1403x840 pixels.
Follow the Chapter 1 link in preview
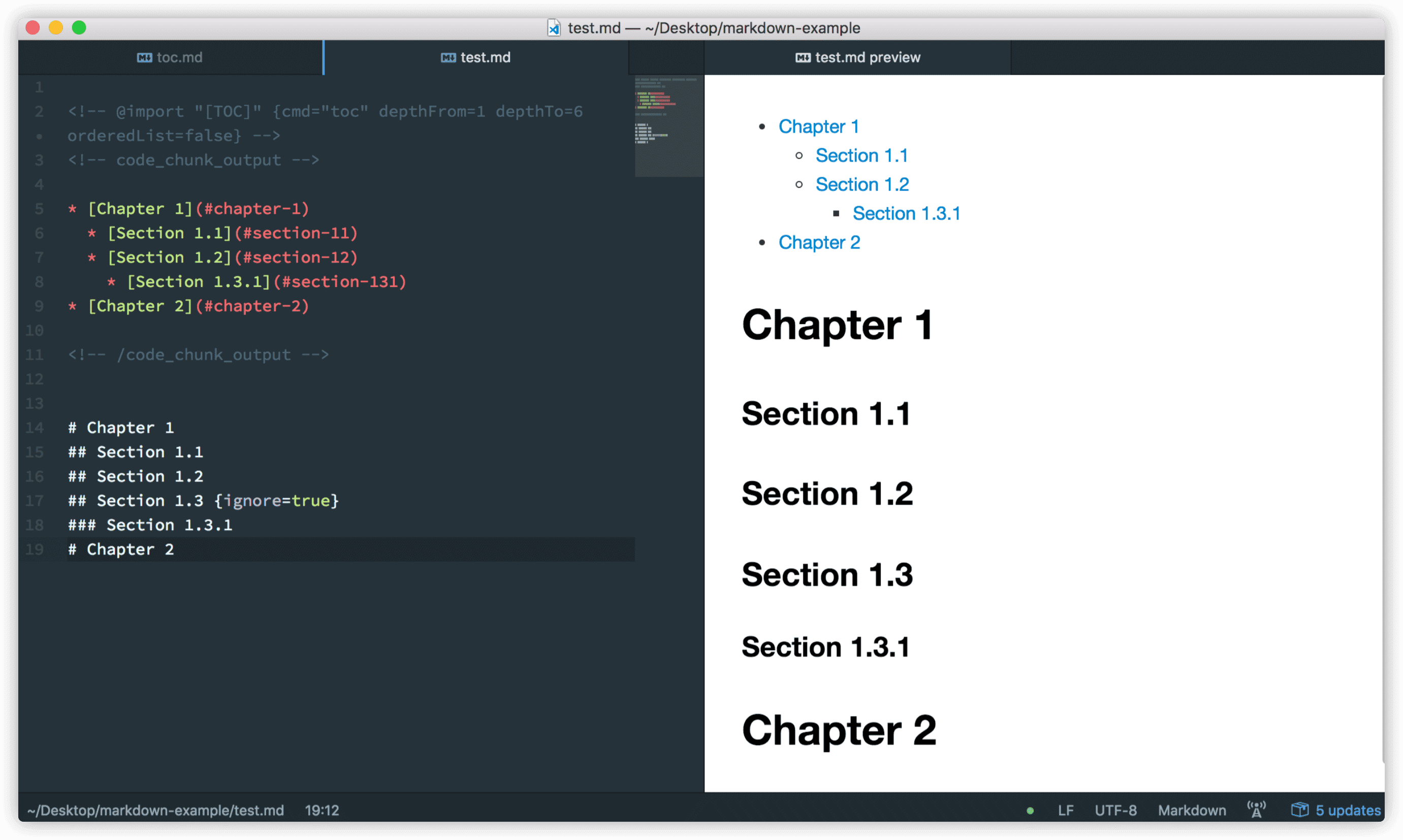(x=818, y=126)
